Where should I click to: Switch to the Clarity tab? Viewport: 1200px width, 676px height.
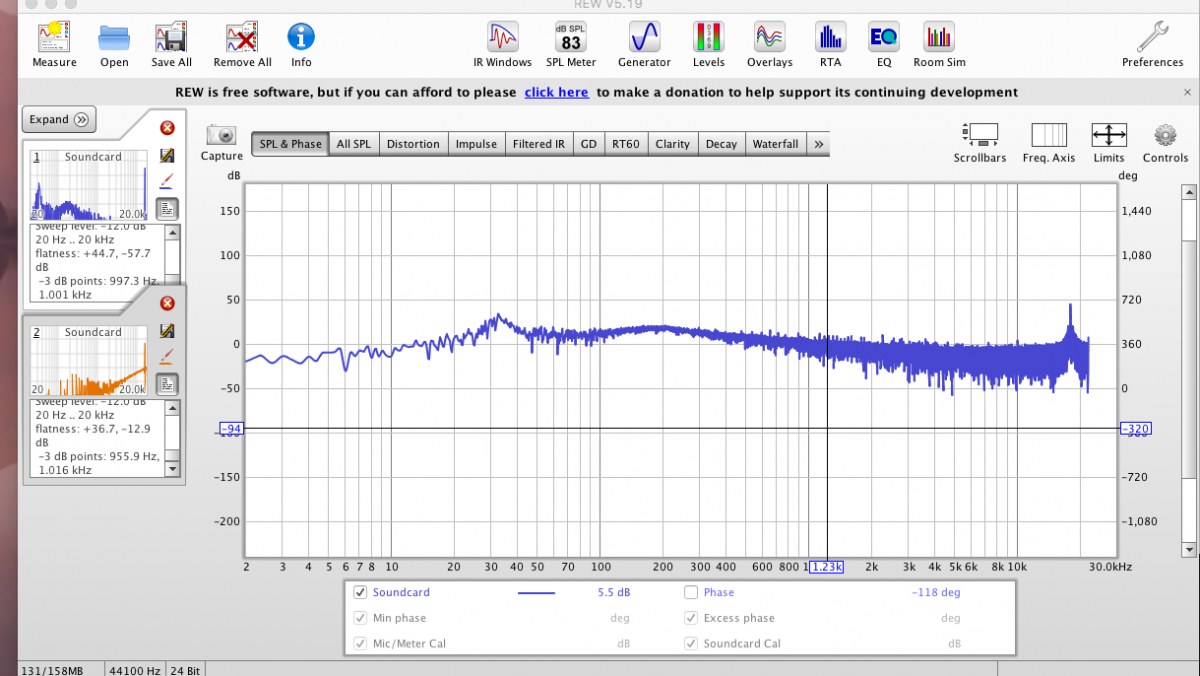point(672,144)
